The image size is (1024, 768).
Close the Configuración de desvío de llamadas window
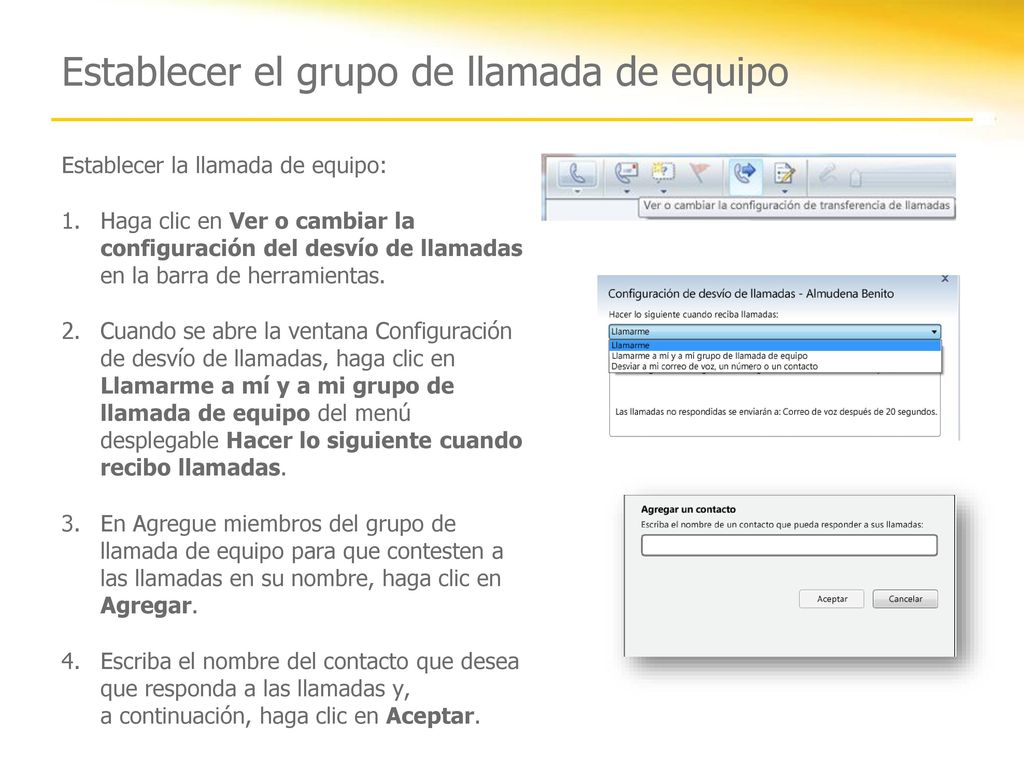tap(945, 279)
